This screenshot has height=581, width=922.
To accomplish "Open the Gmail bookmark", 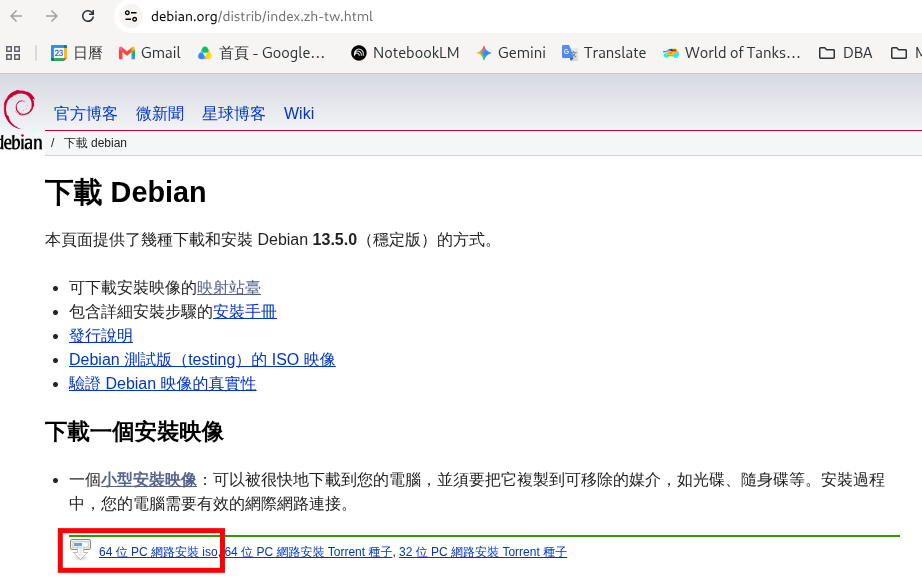I will pos(149,53).
